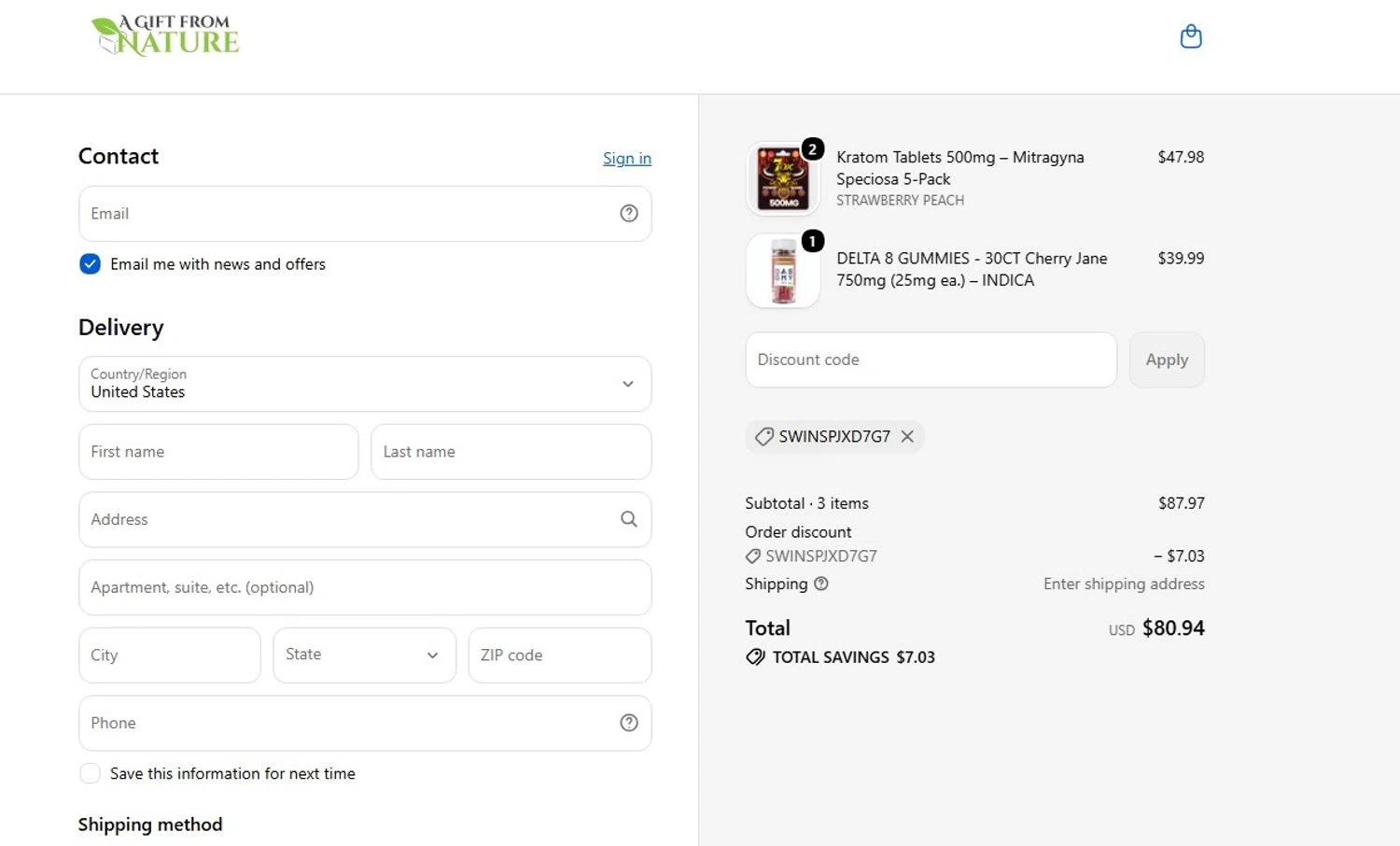Click the A Gift From Nature logo

[165, 36]
